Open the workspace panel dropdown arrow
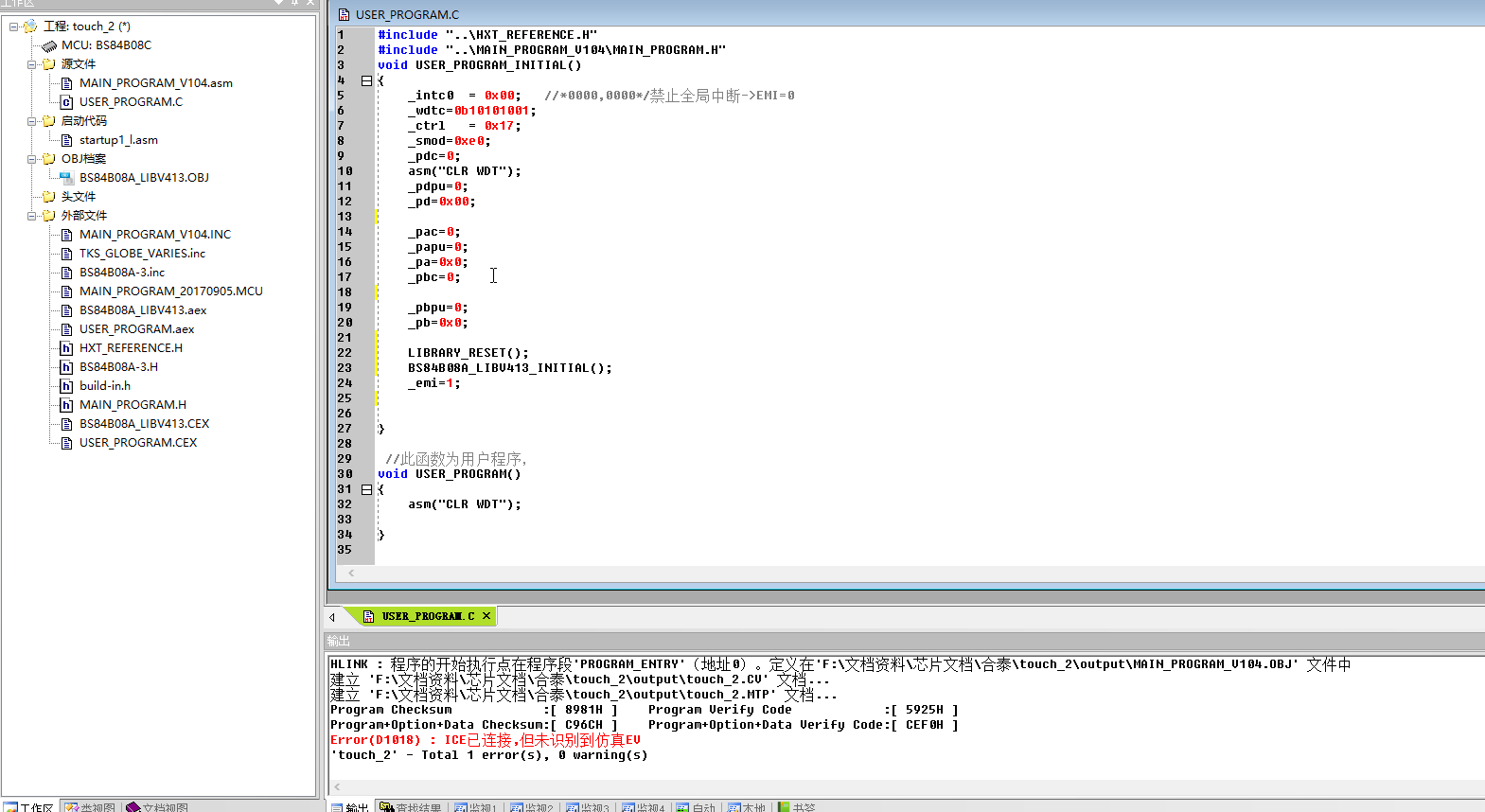Screen dimensions: 1485x812 pos(279,3)
